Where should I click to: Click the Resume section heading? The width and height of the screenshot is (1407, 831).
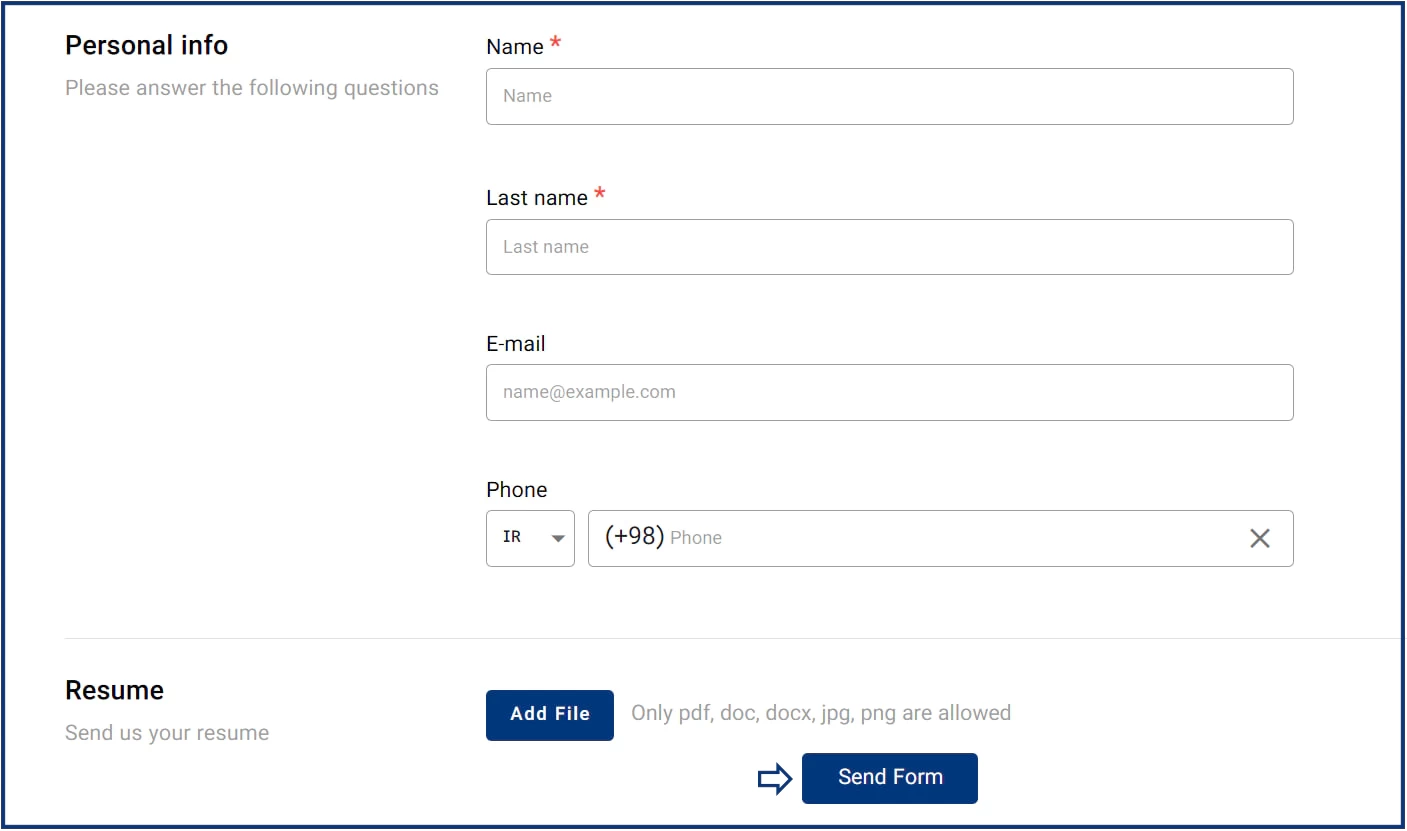[x=114, y=691]
